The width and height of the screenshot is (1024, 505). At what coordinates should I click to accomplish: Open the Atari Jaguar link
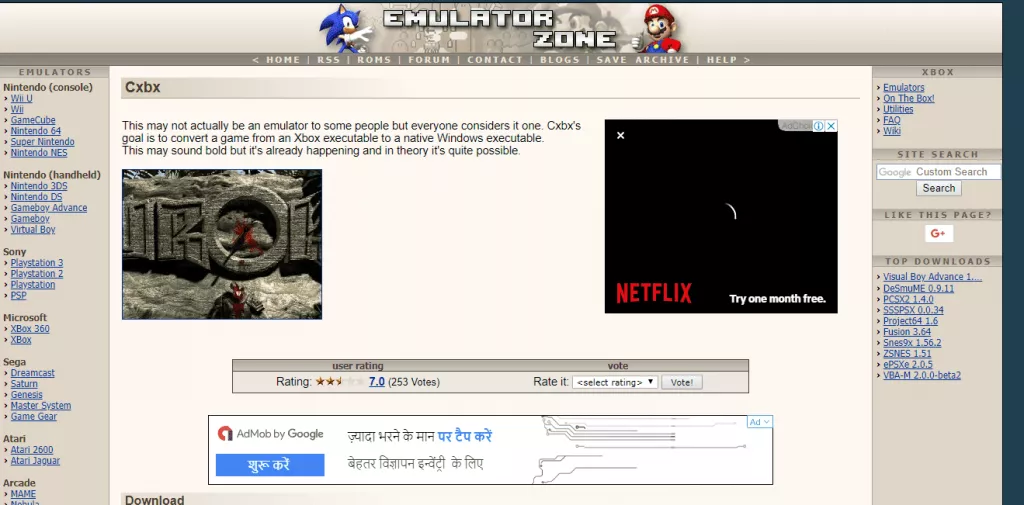click(x=35, y=461)
